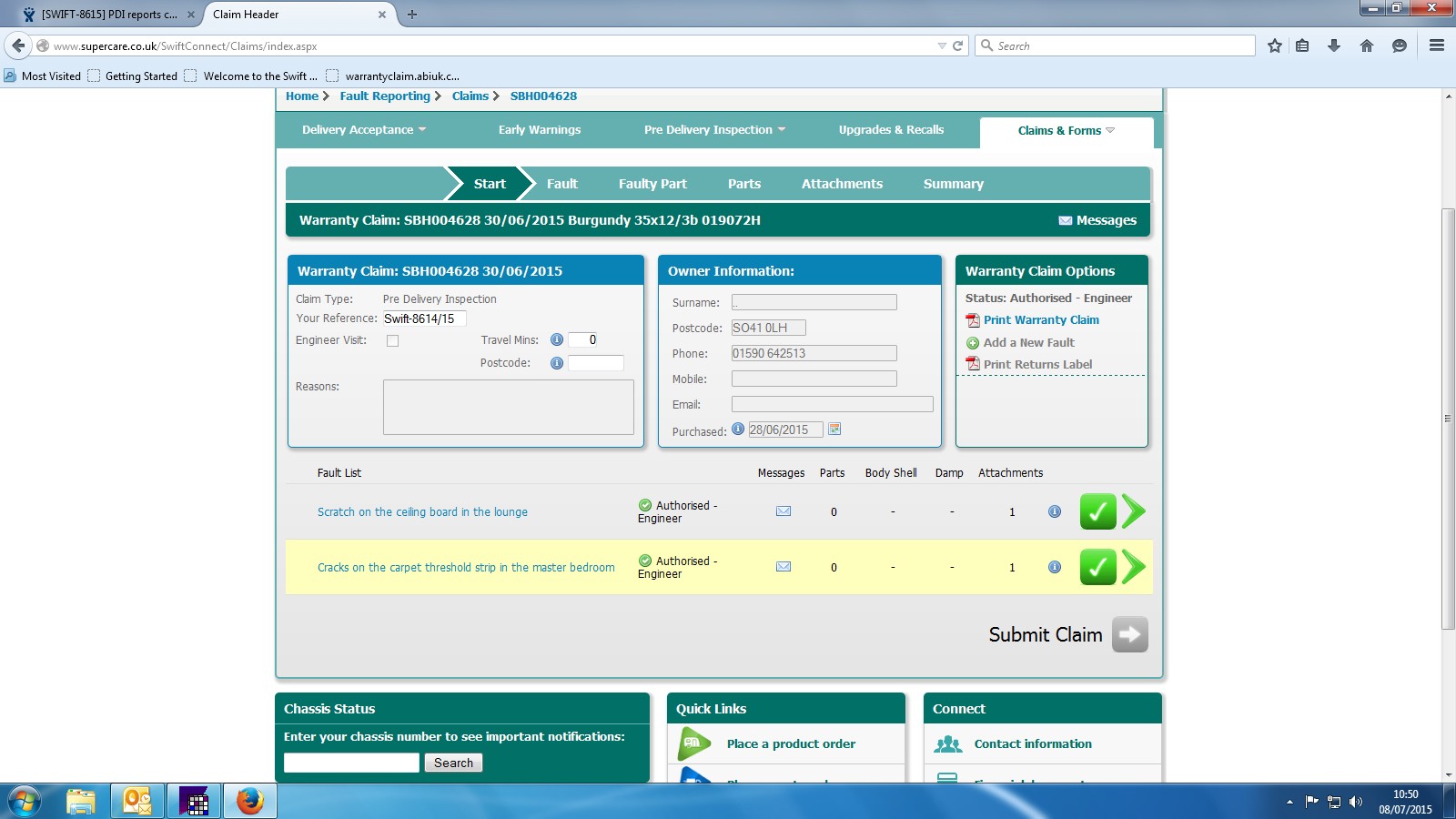Click green arrow for Scratch on ceiling board fault
Screen dimensions: 1456x819
[1134, 511]
